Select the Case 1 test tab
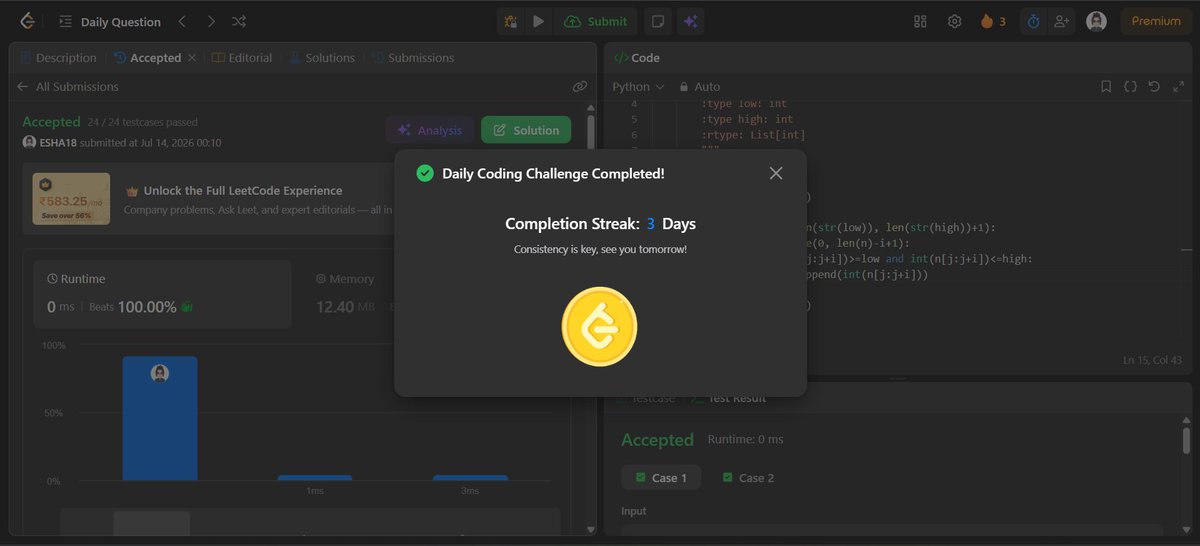The image size is (1200, 546). pyautogui.click(x=661, y=478)
